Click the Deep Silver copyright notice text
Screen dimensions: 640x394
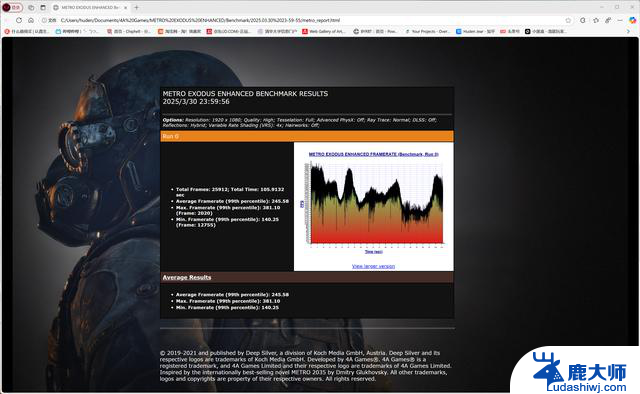coord(305,366)
